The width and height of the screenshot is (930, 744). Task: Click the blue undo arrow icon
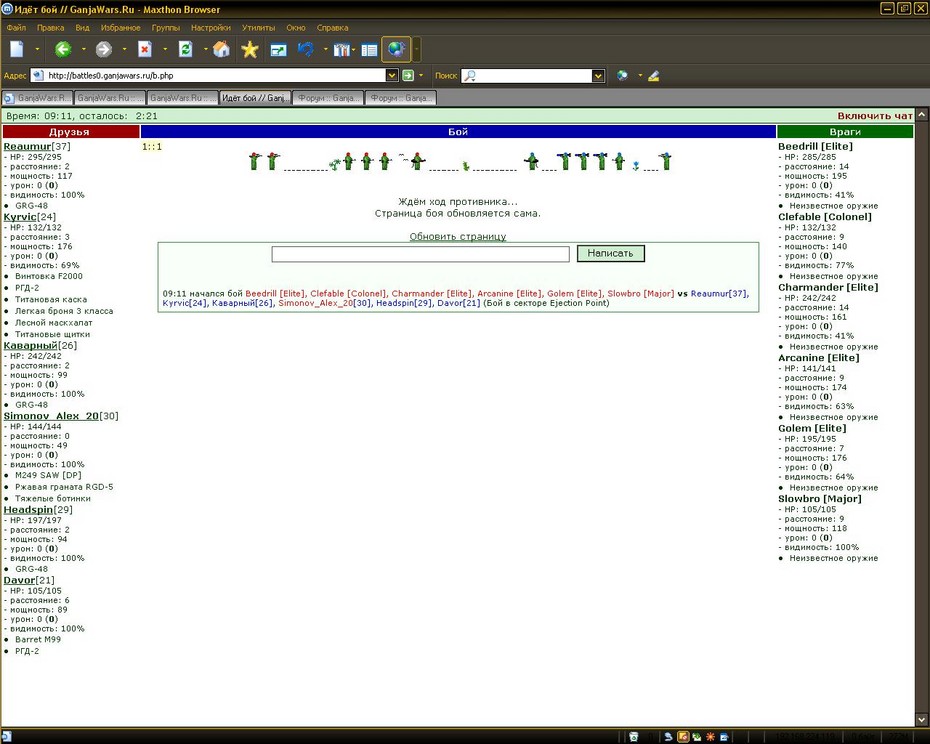point(306,49)
